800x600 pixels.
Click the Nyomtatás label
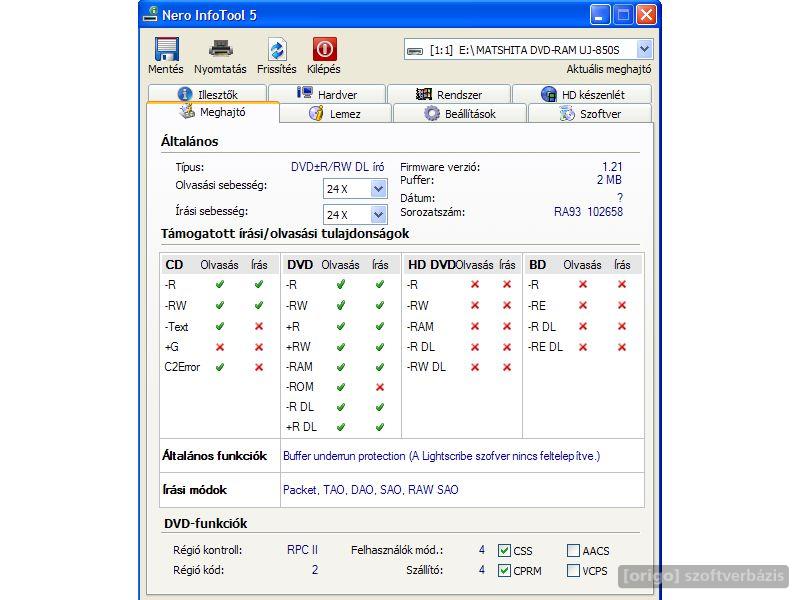tap(220, 69)
